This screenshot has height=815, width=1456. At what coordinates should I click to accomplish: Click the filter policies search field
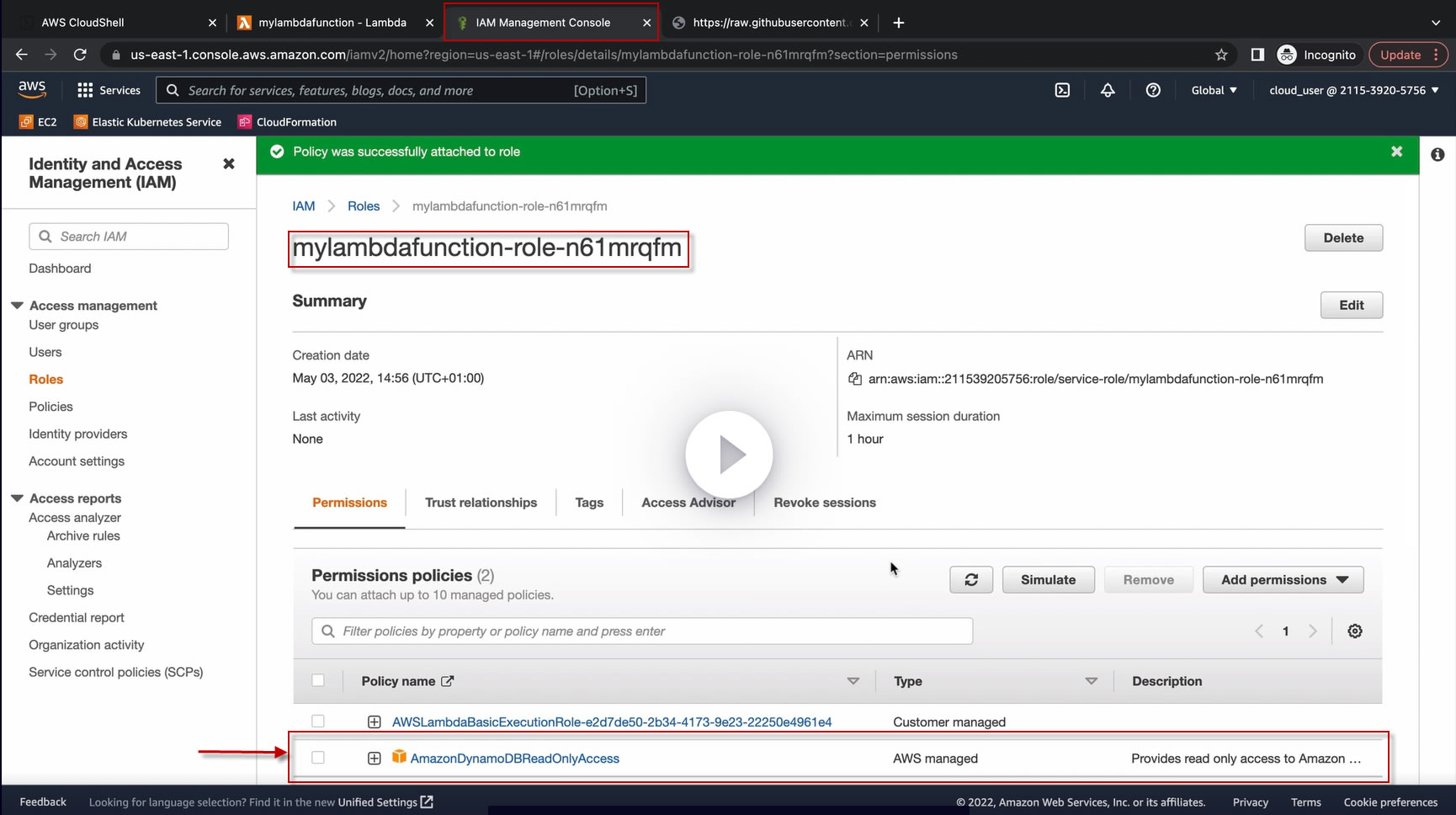point(642,631)
